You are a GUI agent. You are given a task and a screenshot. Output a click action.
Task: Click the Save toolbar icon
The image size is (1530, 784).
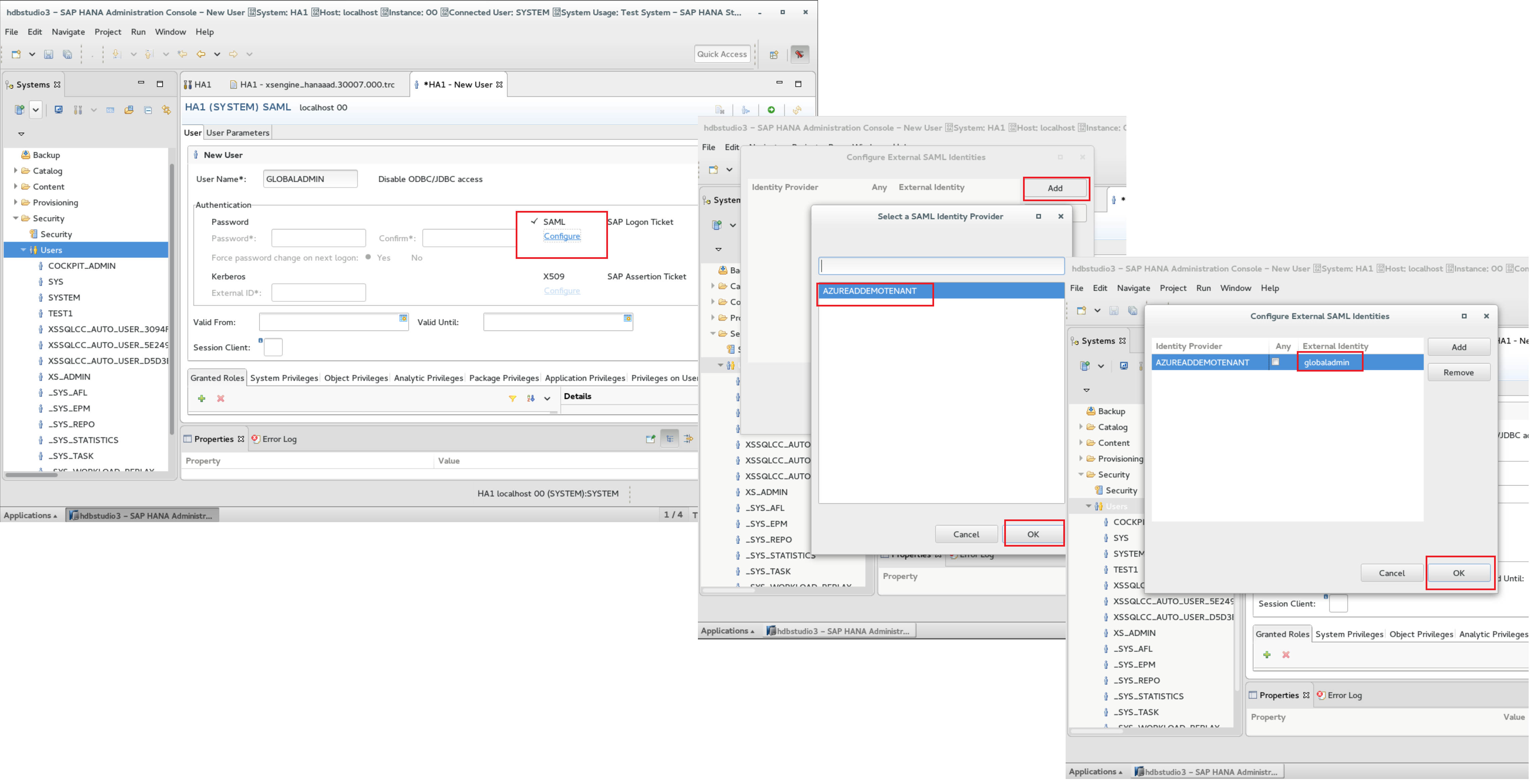pos(49,54)
